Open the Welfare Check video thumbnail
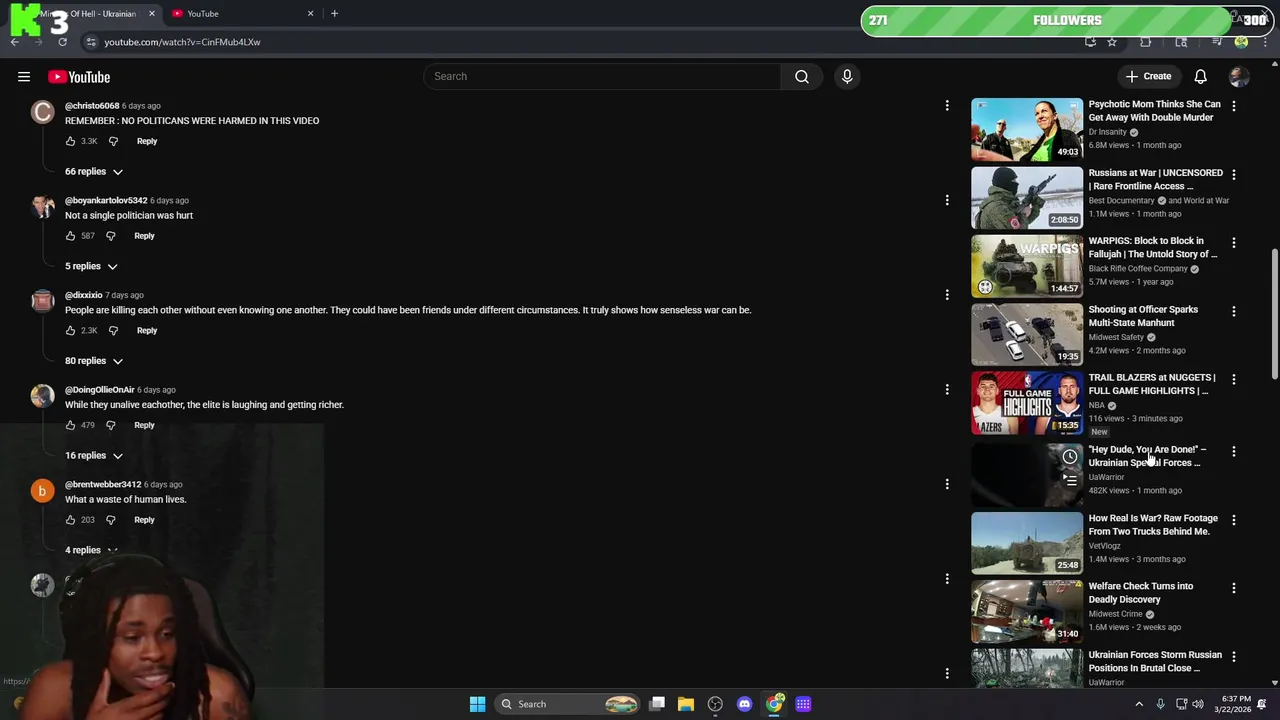1280x720 pixels. click(x=1027, y=612)
